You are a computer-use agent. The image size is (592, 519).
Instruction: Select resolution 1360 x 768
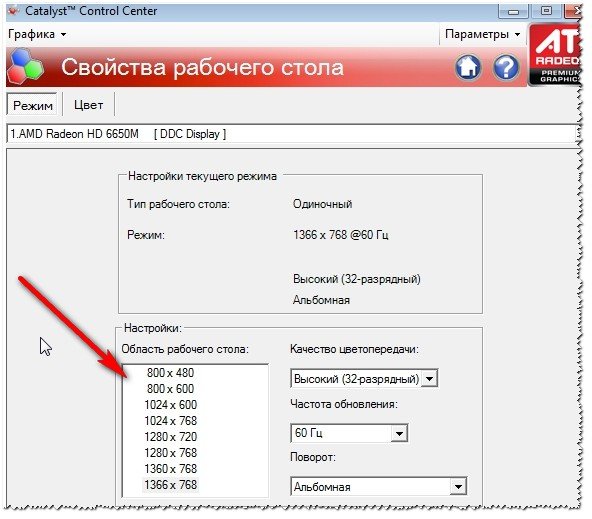tap(170, 469)
